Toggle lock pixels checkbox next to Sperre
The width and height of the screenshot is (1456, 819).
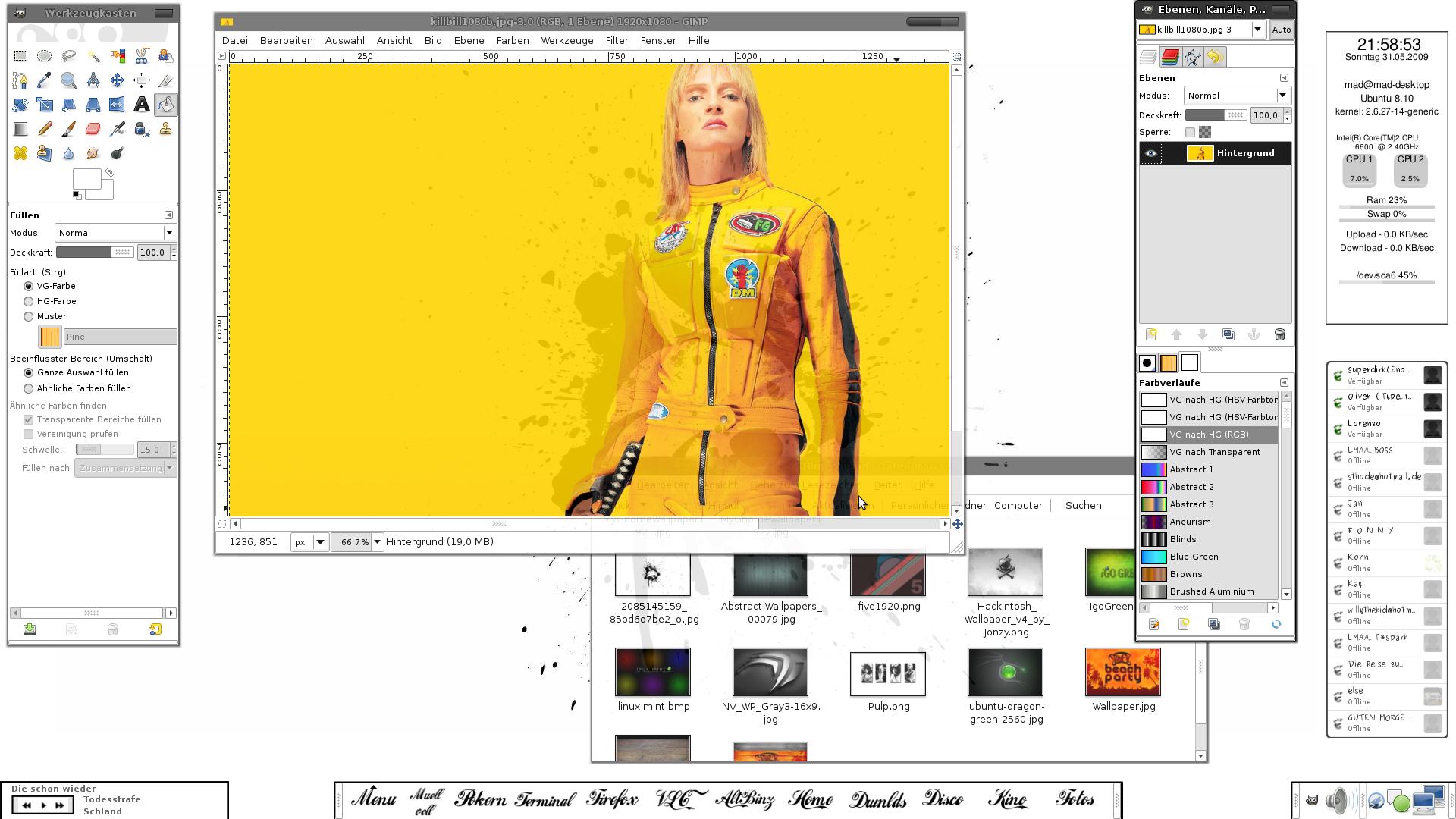(x=1190, y=132)
